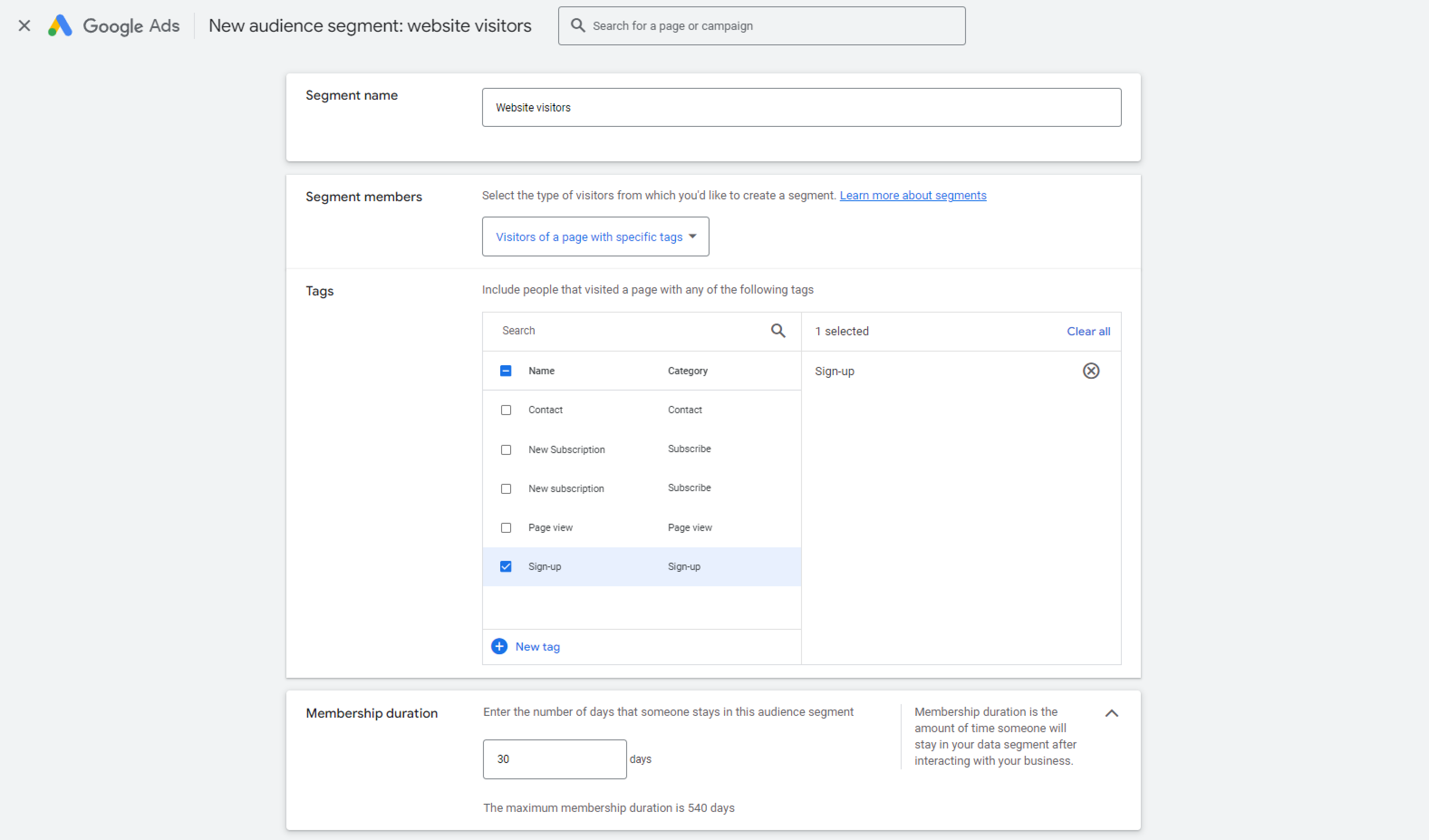Open the Visitors of a page with specific tags dropdown
Screen dimensions: 1429x840
pyautogui.click(x=595, y=237)
